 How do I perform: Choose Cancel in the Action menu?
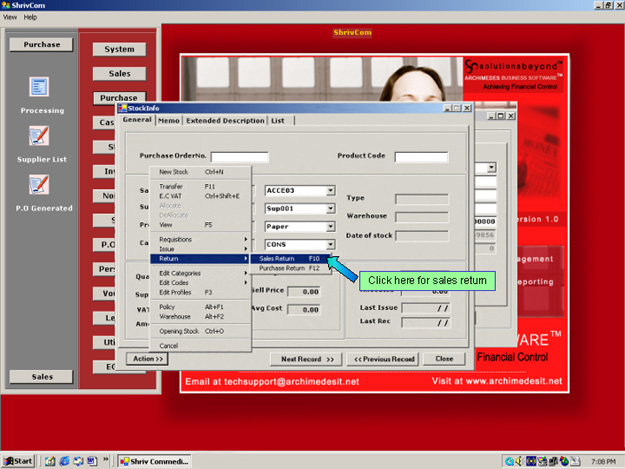200,345
